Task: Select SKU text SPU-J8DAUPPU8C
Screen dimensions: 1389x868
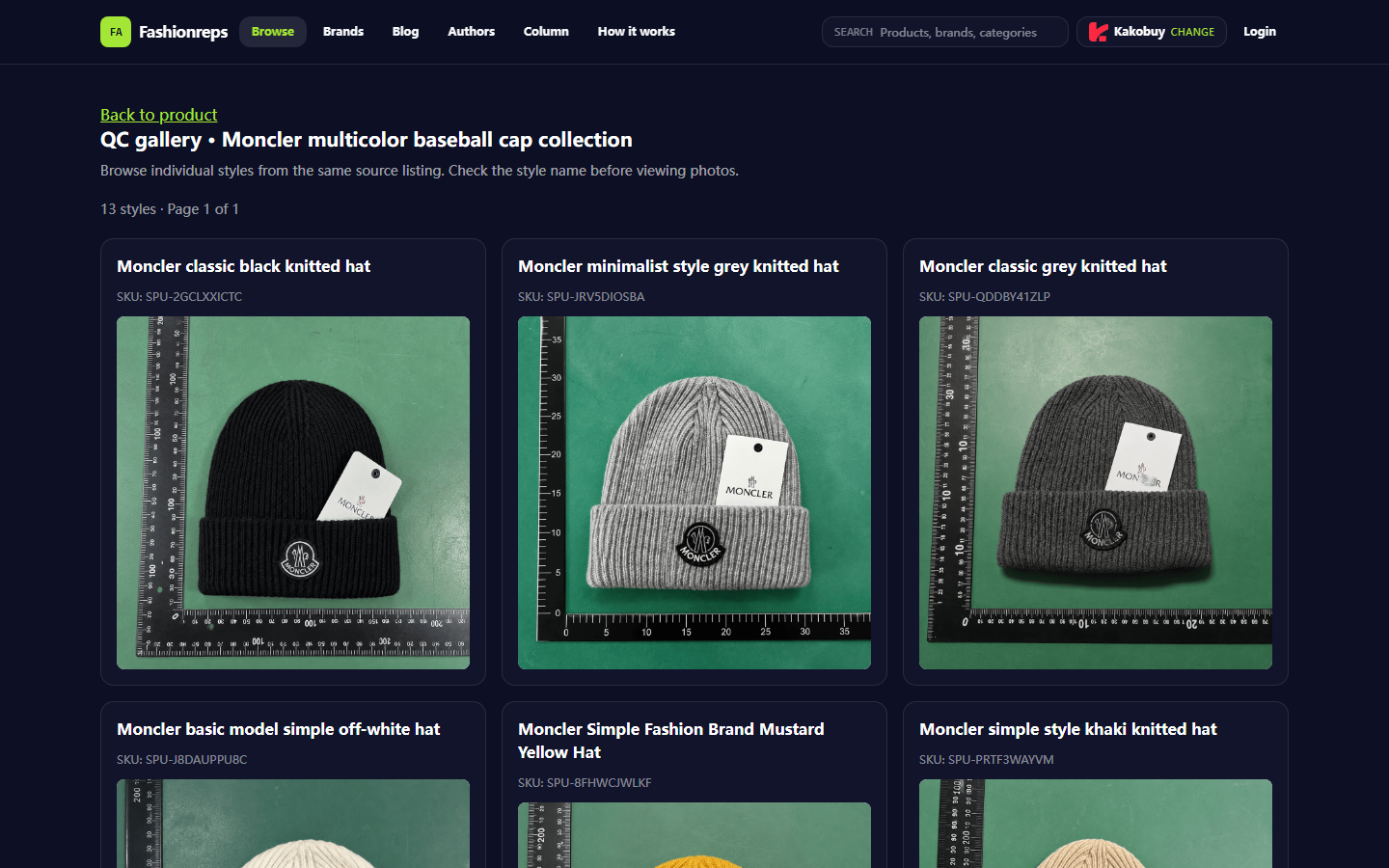Action: tap(182, 759)
